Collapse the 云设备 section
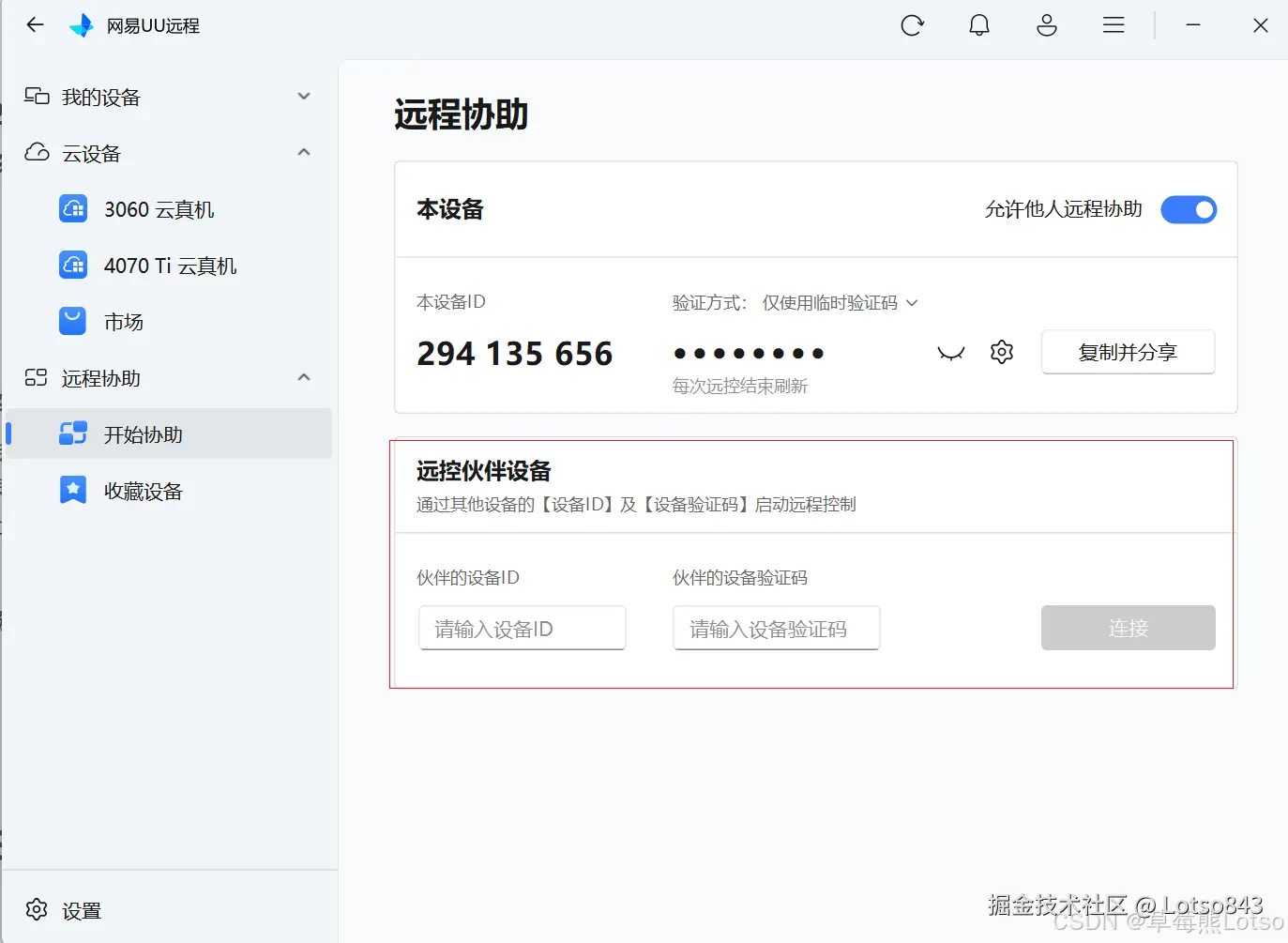1288x943 pixels. point(303,152)
